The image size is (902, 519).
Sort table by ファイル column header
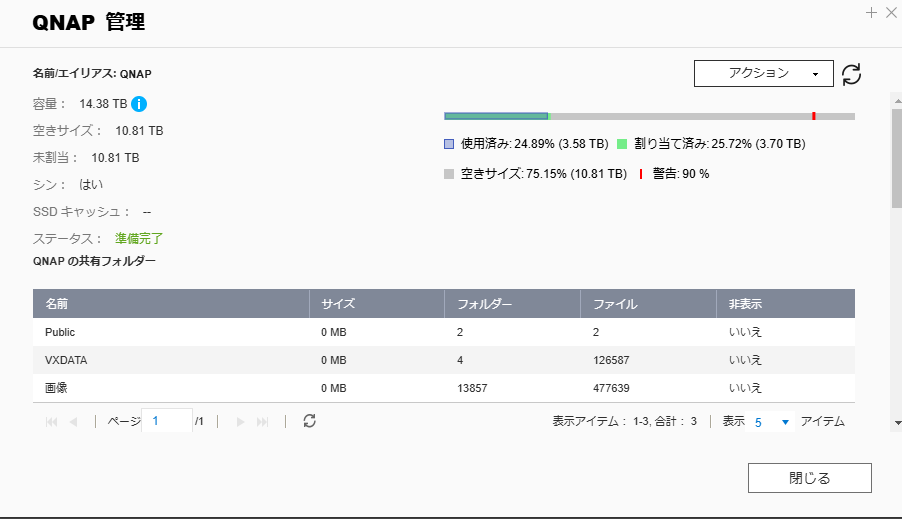coord(648,304)
